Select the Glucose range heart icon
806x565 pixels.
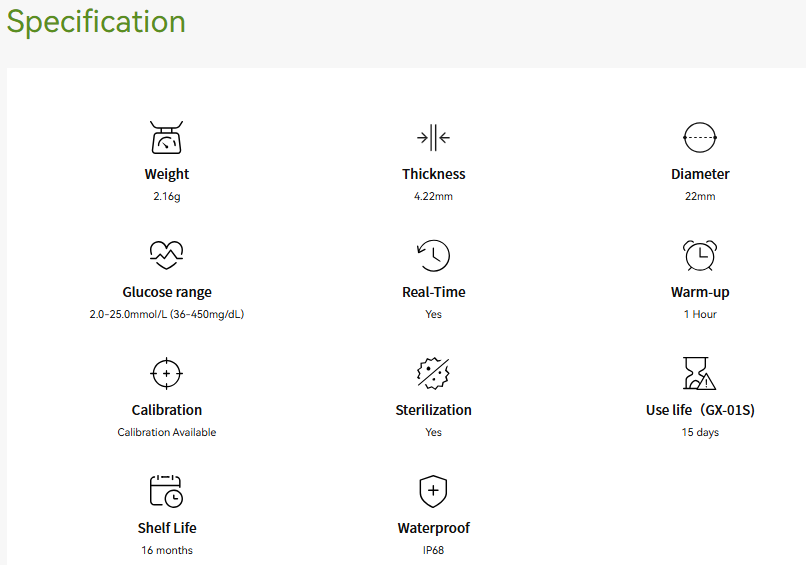167,255
